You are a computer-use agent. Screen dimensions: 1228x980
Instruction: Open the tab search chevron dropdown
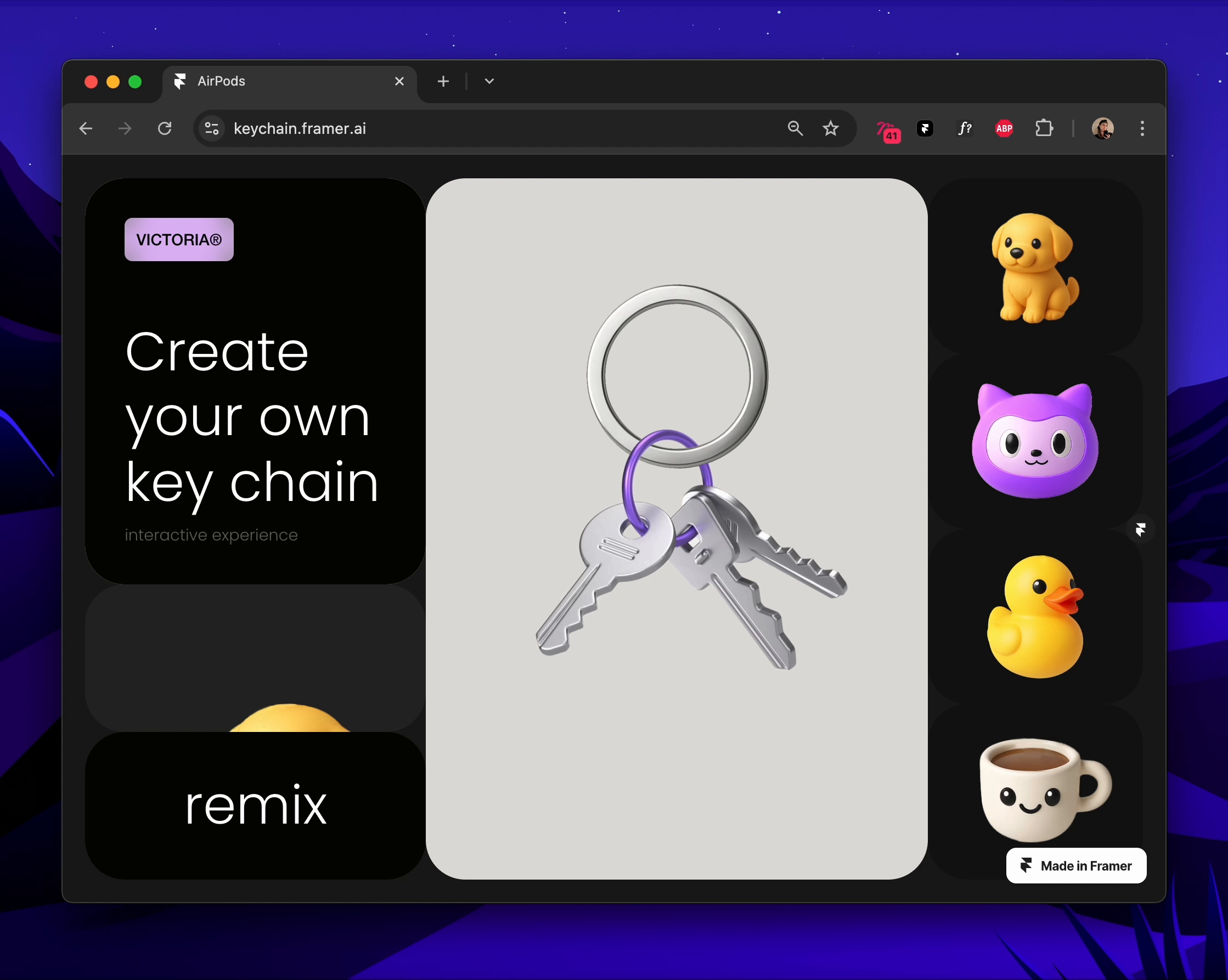pos(488,81)
